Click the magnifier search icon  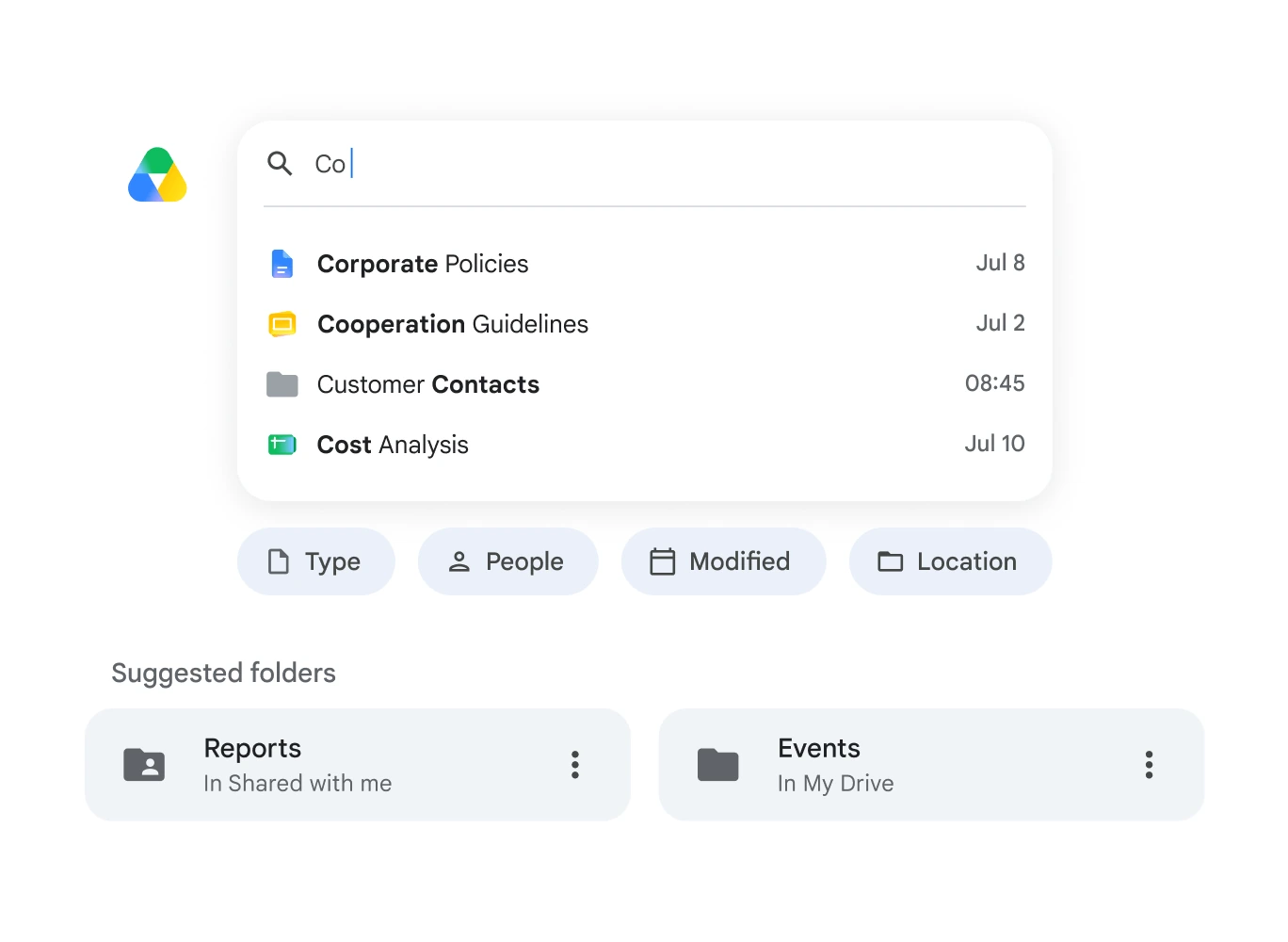(x=280, y=163)
